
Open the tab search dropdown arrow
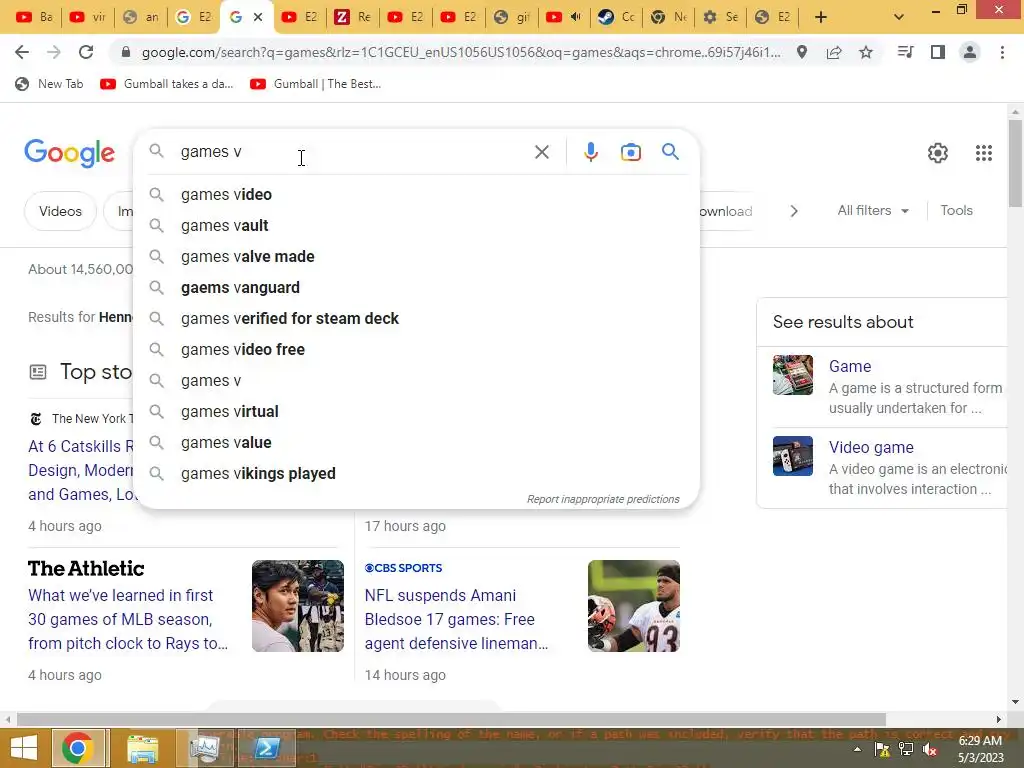click(x=899, y=17)
